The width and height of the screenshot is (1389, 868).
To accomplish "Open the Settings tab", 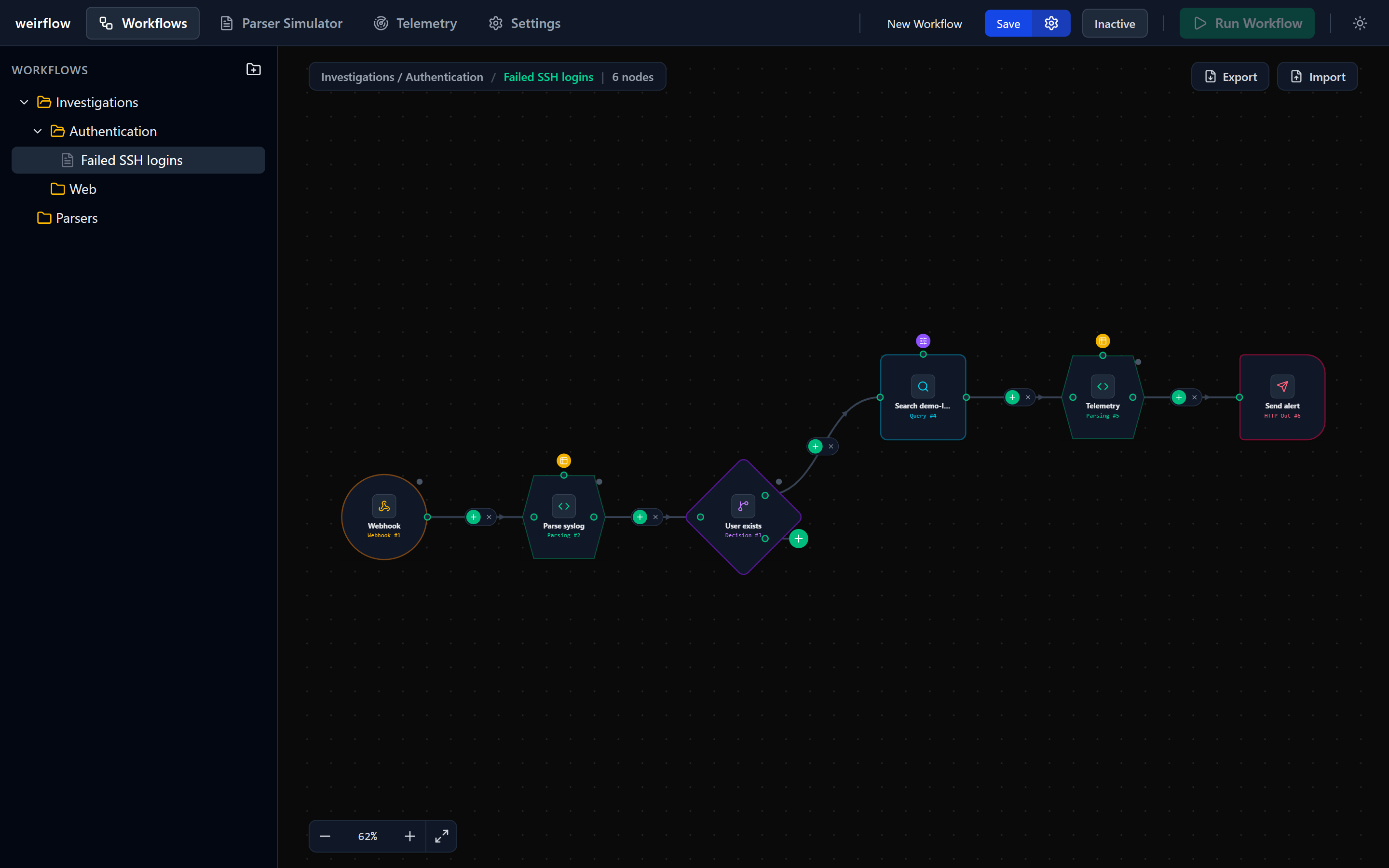I will pos(525,24).
